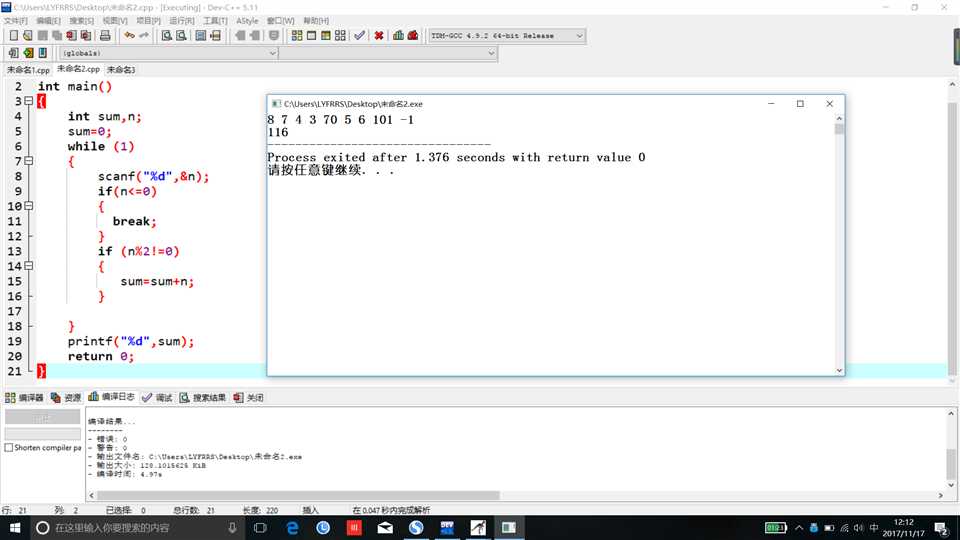Open Microsoft Edge from taskbar

tap(292, 528)
